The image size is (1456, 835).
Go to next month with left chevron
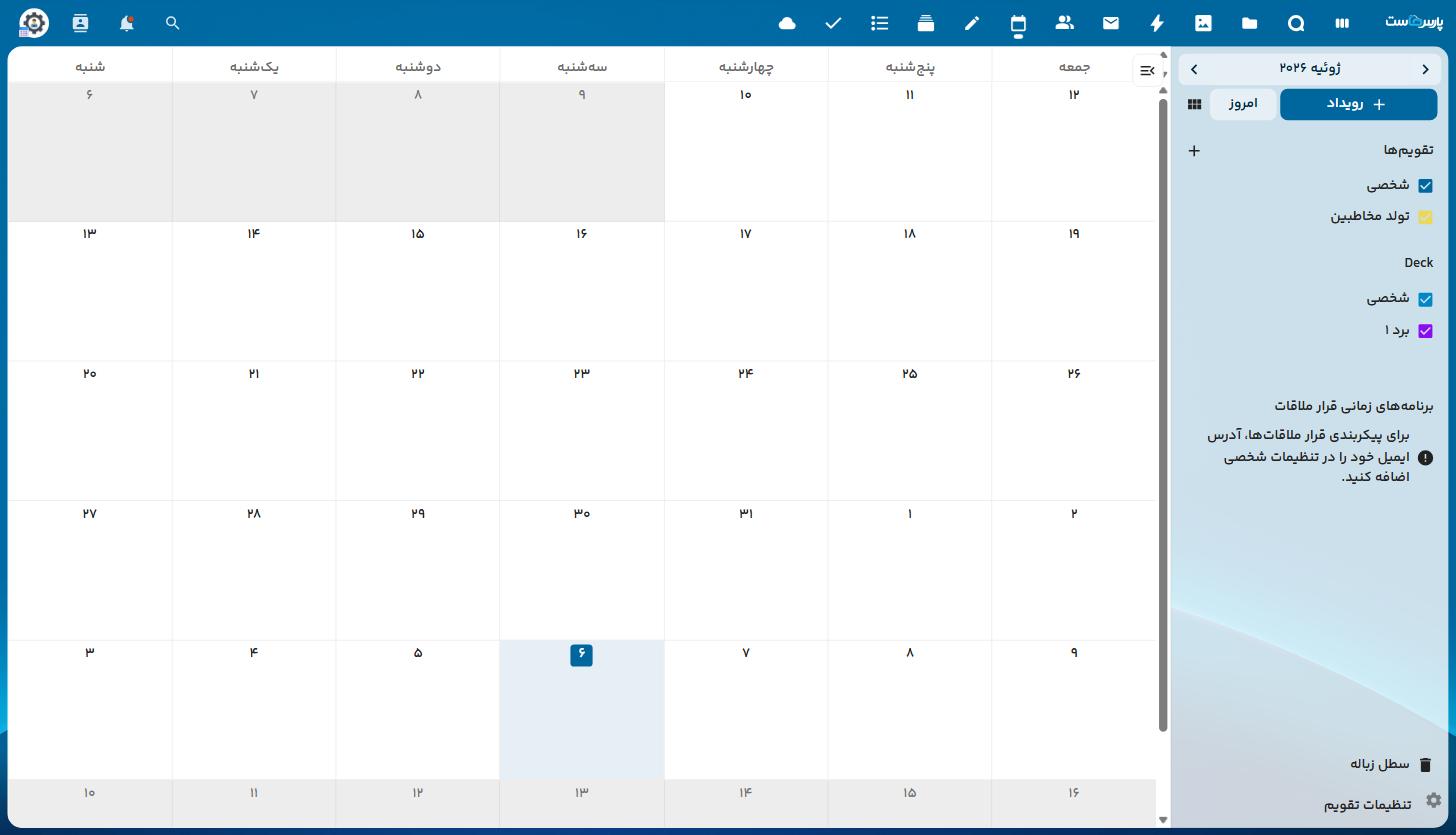pos(1194,69)
